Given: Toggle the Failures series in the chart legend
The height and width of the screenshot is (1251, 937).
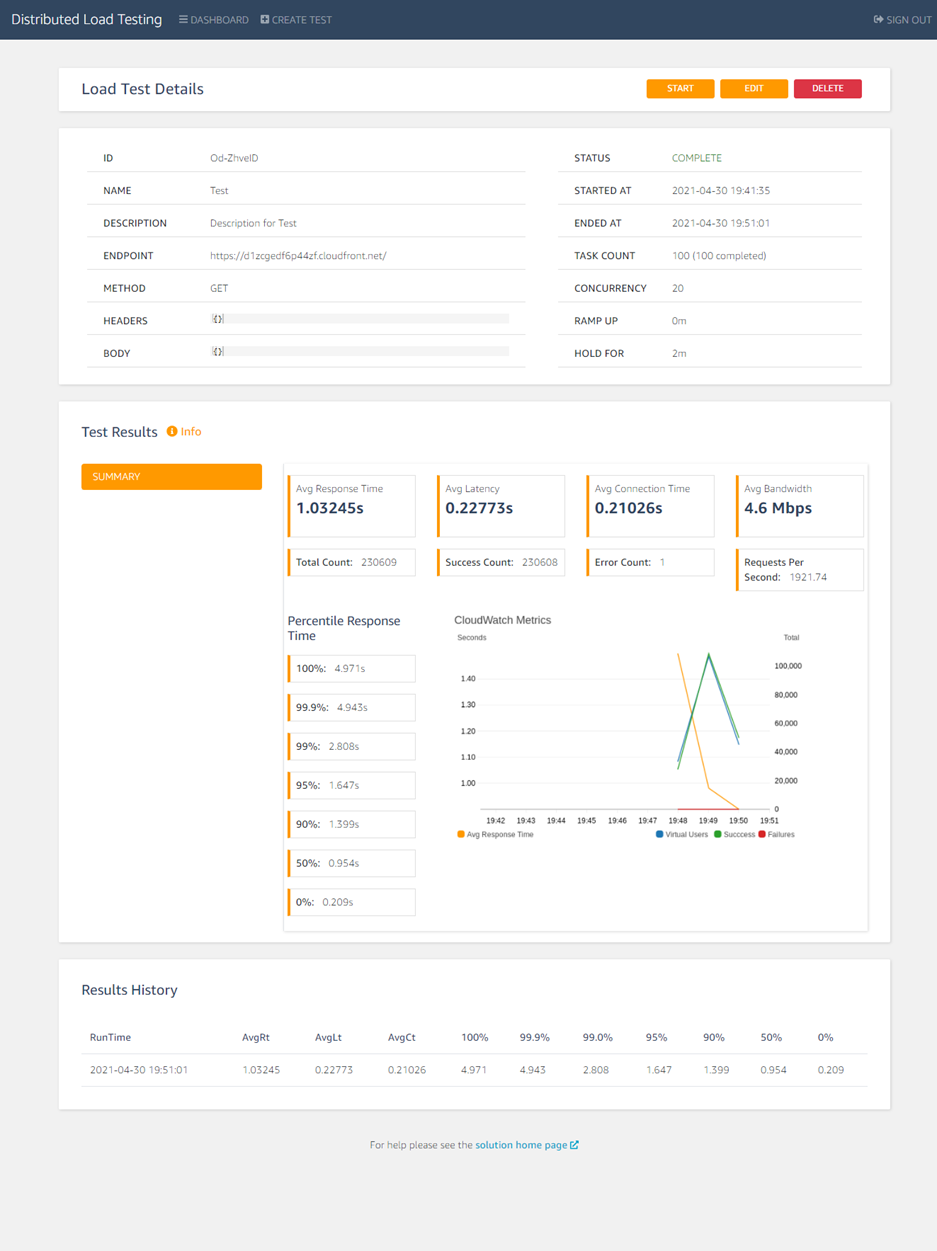Looking at the screenshot, I should coord(783,833).
